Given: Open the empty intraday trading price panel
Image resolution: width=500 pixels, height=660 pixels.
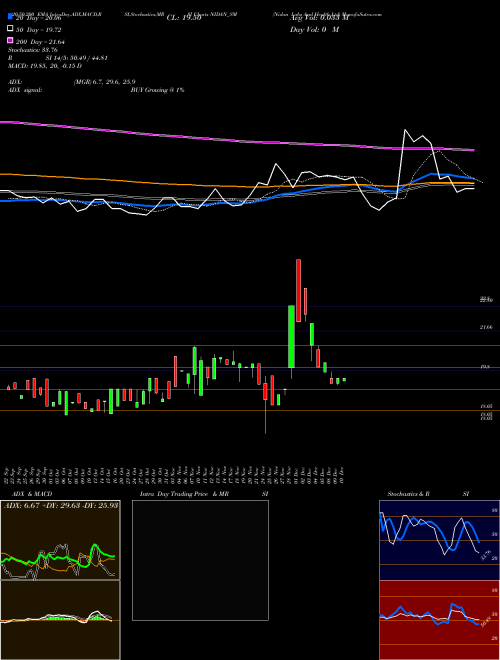Looking at the screenshot, I should [x=200, y=560].
